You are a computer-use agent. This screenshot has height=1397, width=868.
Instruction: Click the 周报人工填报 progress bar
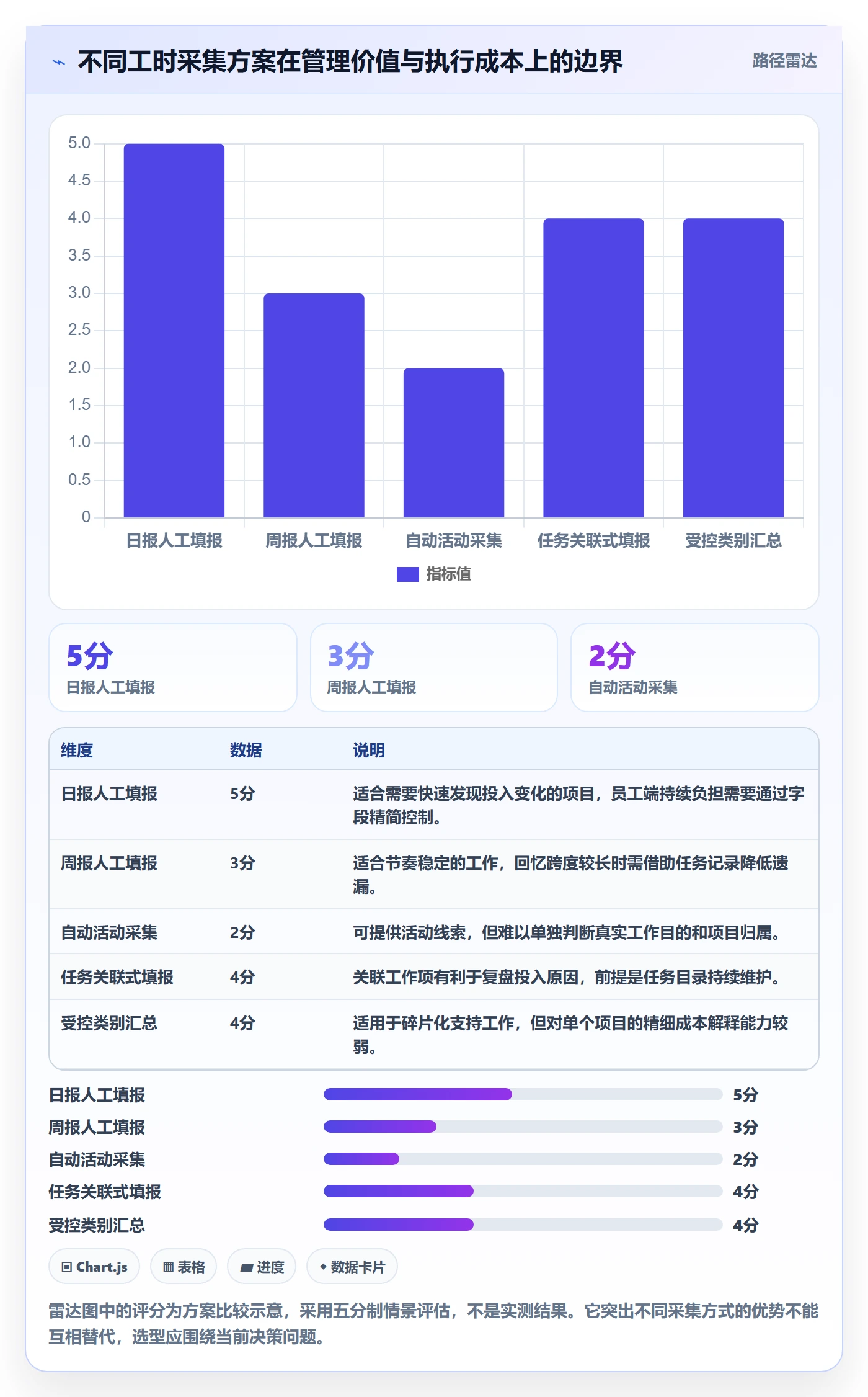tap(523, 1127)
